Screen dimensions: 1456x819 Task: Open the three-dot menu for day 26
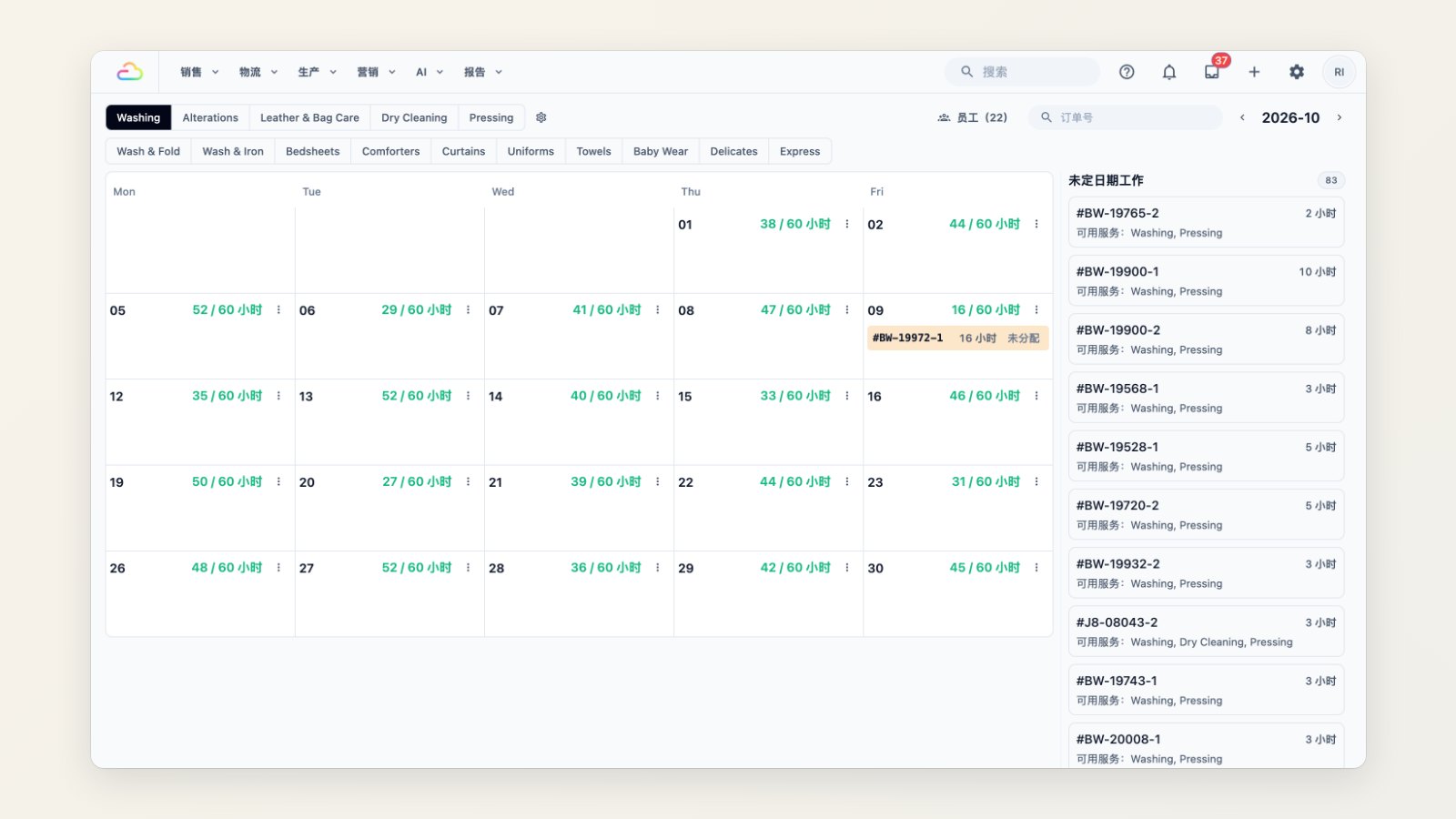[x=279, y=568]
